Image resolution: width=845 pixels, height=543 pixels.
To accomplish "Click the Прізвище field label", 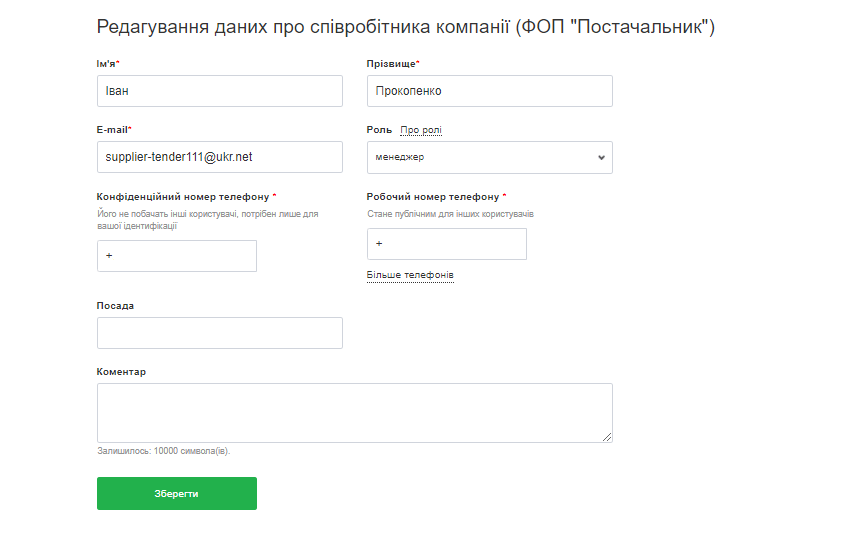I will pos(392,64).
